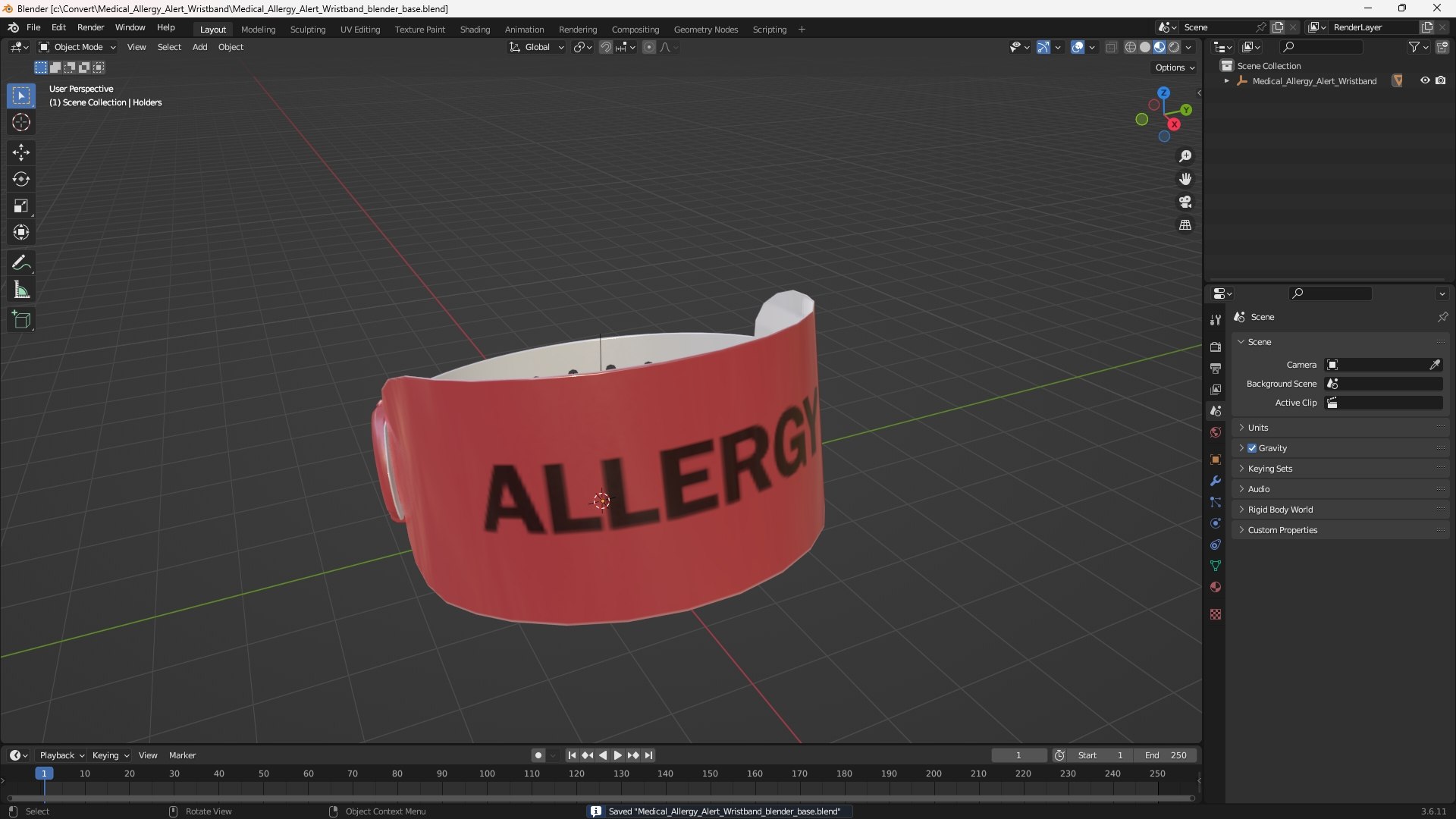Viewport: 1456px width, 819px height.
Task: Select the Annotate tool
Action: click(x=21, y=263)
